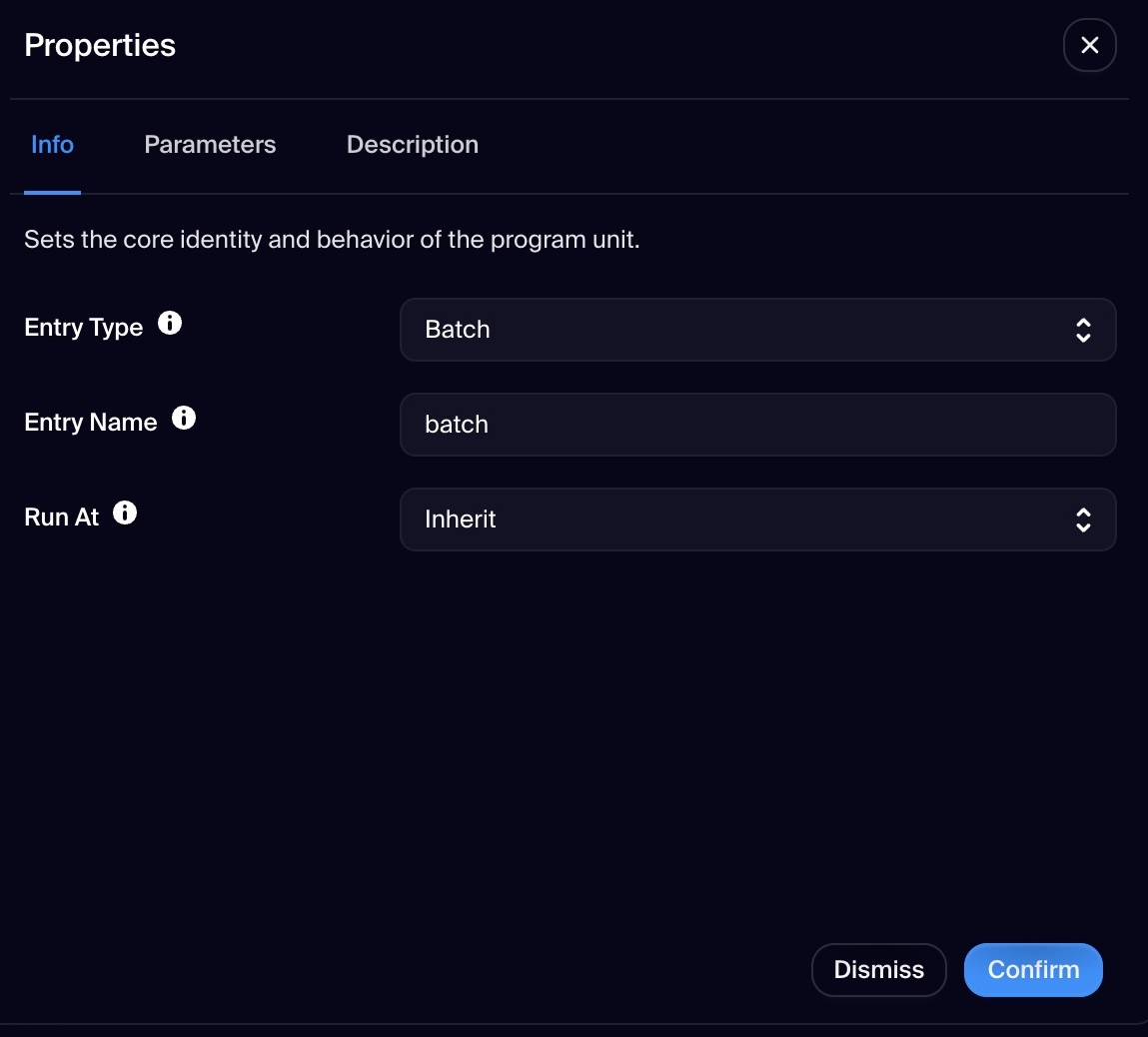
Task: Close the Properties dialog with the X
Action: pyautogui.click(x=1089, y=46)
